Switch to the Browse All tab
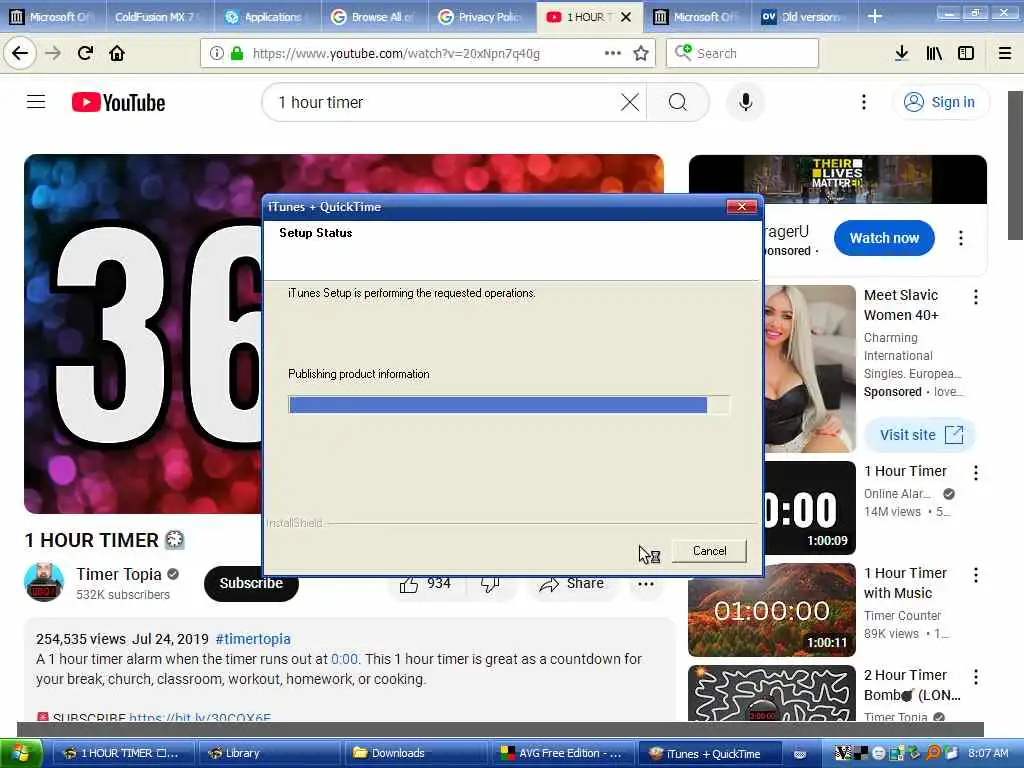The height and width of the screenshot is (768, 1024). (x=376, y=17)
